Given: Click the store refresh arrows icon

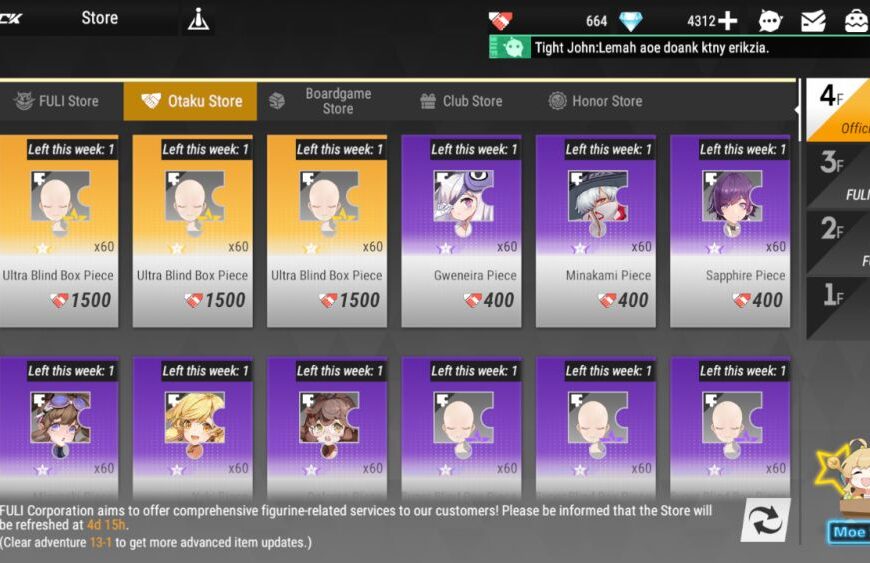Looking at the screenshot, I should 766,520.
